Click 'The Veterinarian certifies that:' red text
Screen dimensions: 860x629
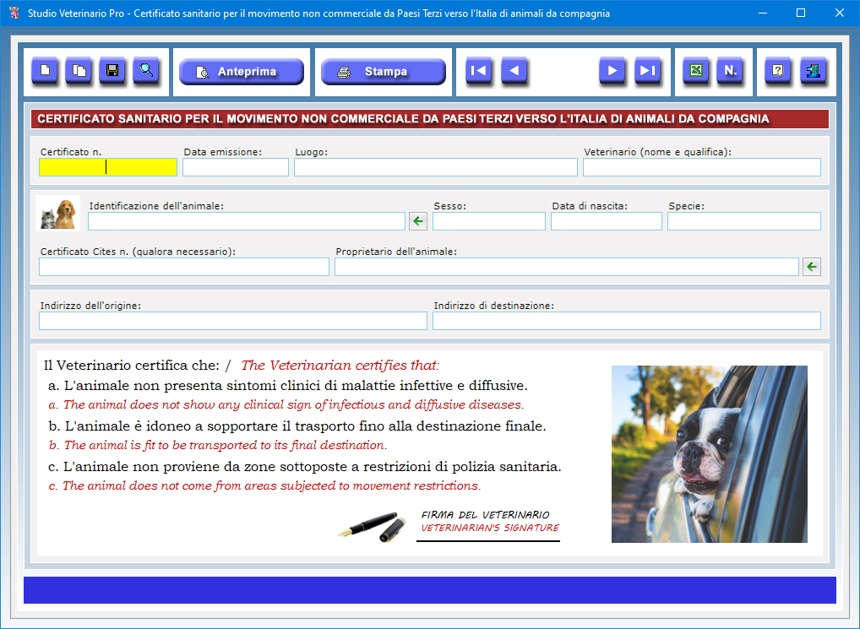[x=340, y=365]
